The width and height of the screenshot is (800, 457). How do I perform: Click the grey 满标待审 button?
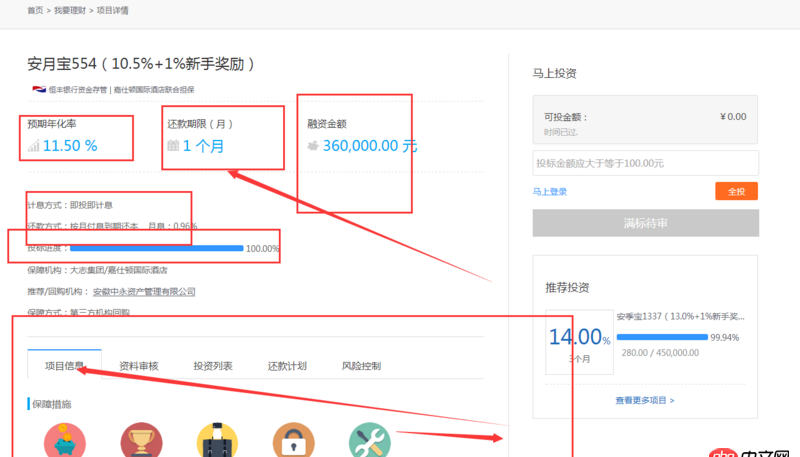point(645,223)
